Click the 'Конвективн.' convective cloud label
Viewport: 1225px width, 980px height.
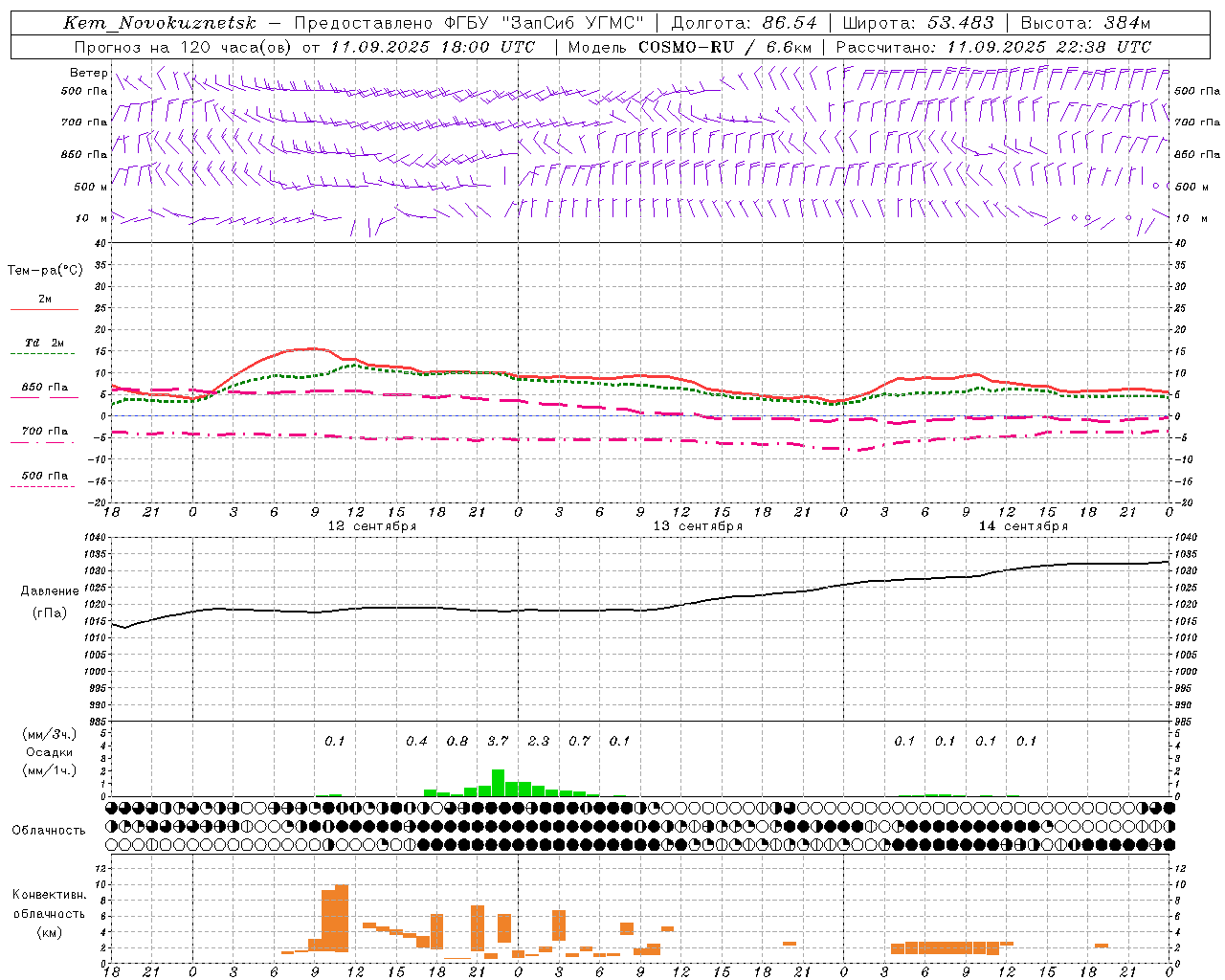(x=49, y=895)
